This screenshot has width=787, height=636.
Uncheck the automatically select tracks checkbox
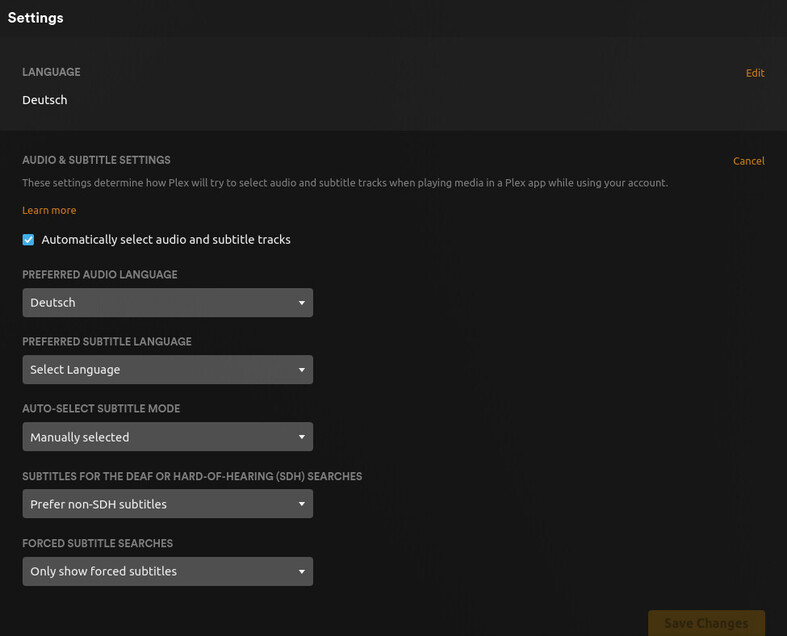(x=28, y=240)
